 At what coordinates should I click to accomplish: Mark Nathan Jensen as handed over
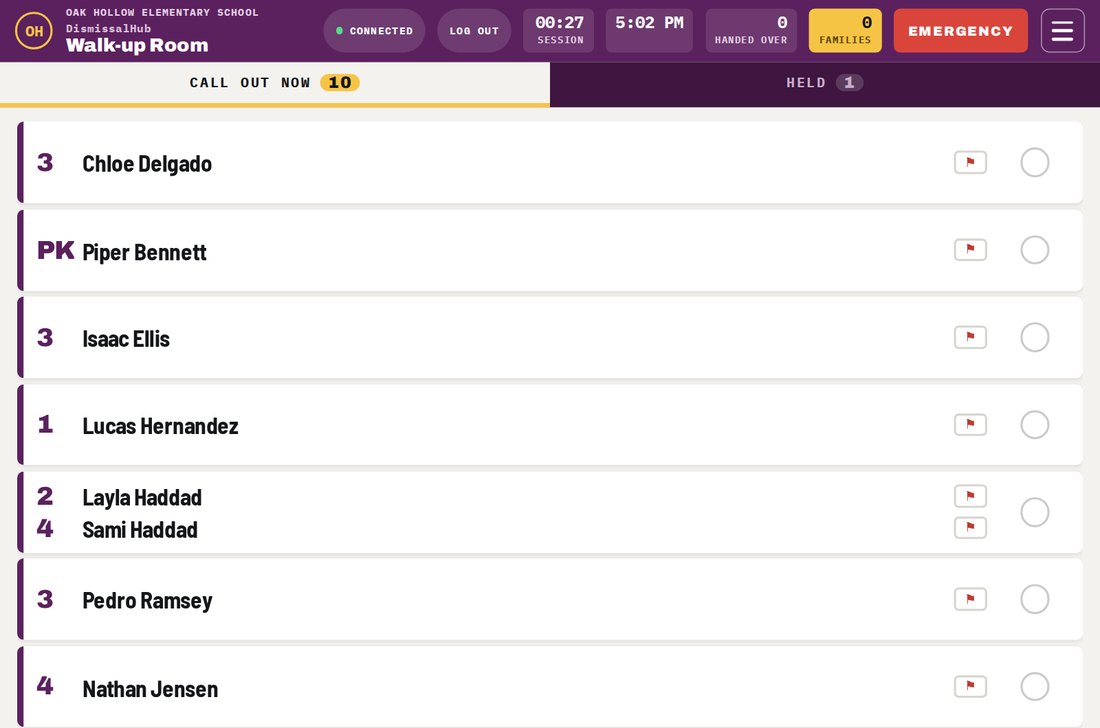pyautogui.click(x=1035, y=686)
